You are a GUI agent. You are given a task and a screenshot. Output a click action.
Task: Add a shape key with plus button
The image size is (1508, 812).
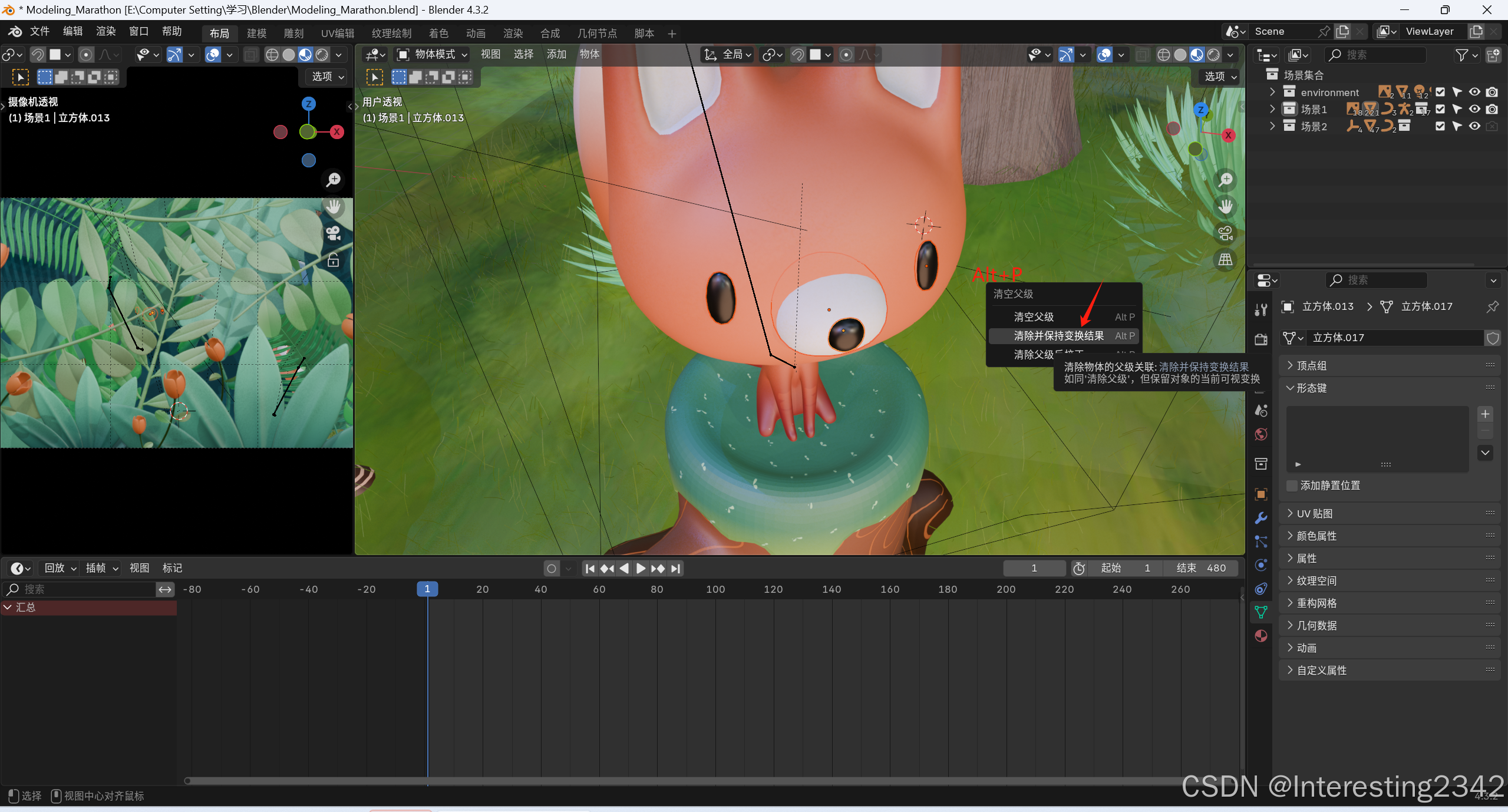point(1485,414)
